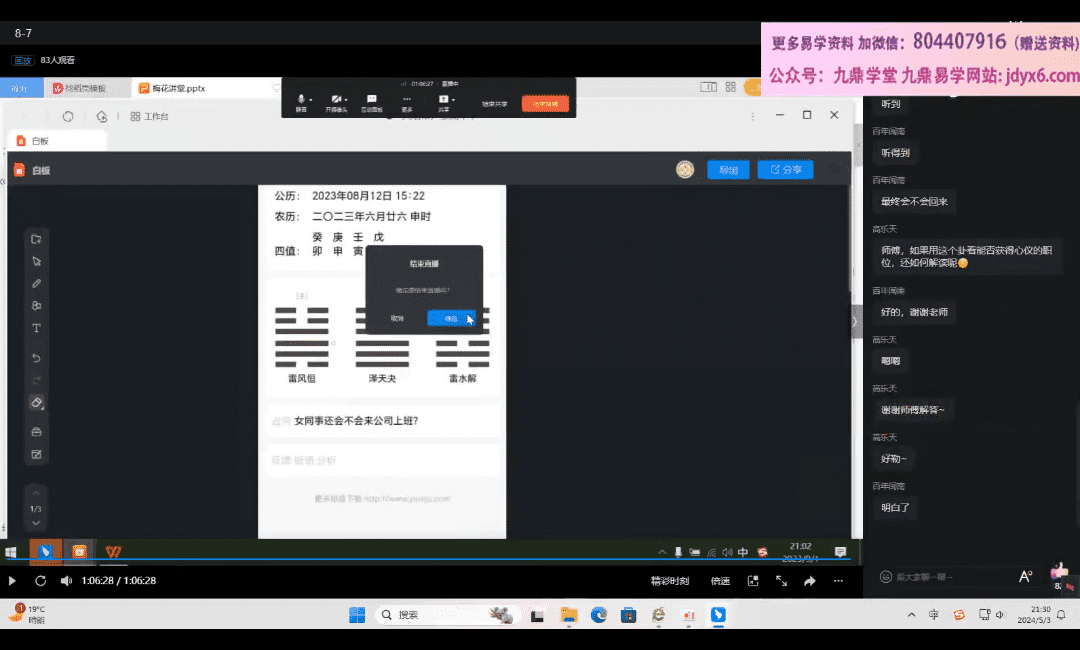The width and height of the screenshot is (1080, 650).
Task: Select the Pen tool in whiteboard toolbar
Action: pyautogui.click(x=37, y=283)
